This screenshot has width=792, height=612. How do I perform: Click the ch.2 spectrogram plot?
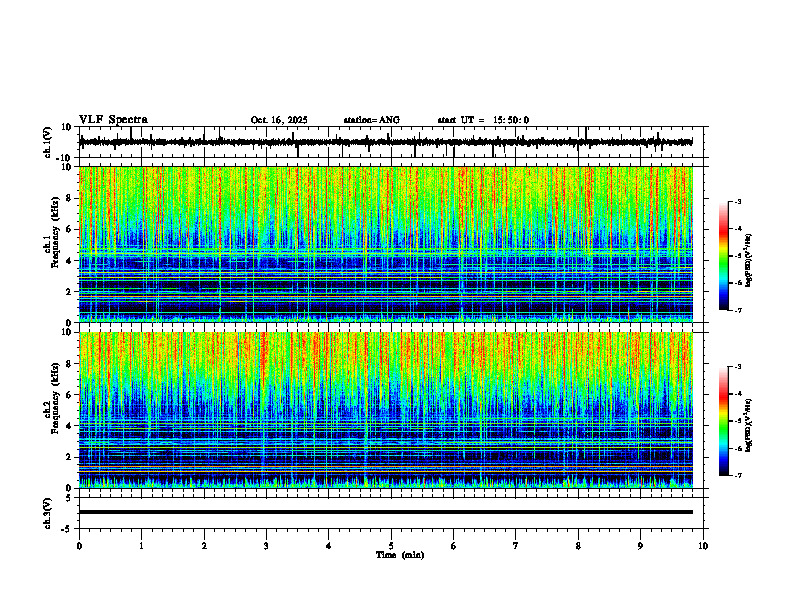click(x=385, y=410)
